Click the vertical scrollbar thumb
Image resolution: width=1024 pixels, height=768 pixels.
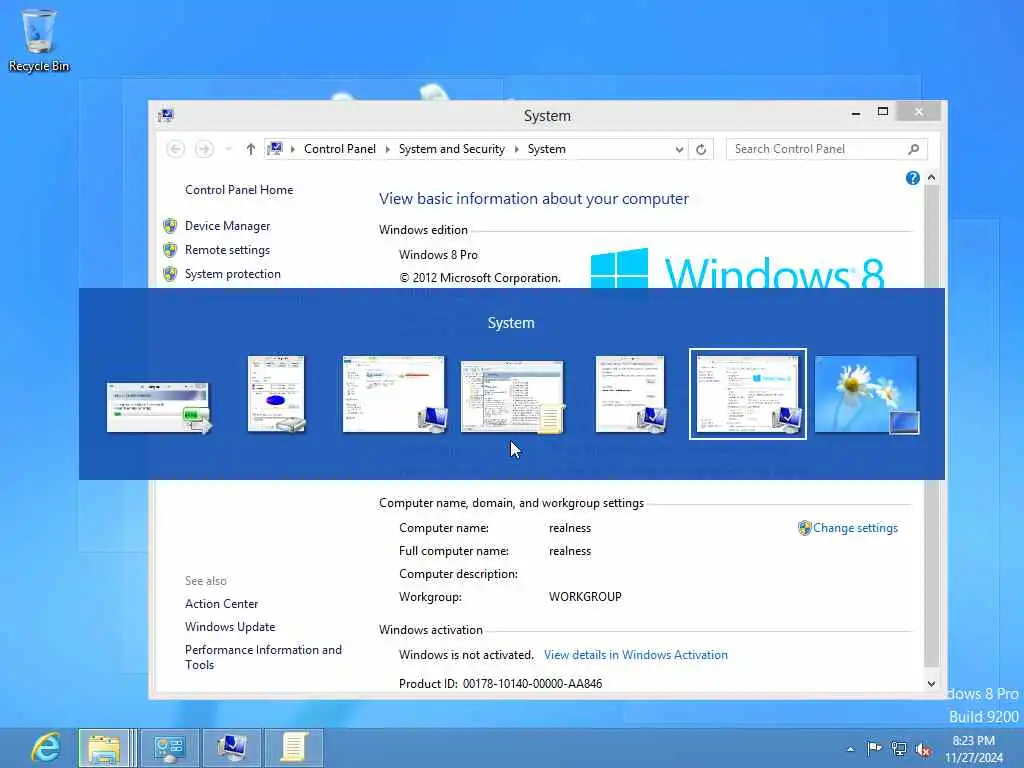pos(931,426)
